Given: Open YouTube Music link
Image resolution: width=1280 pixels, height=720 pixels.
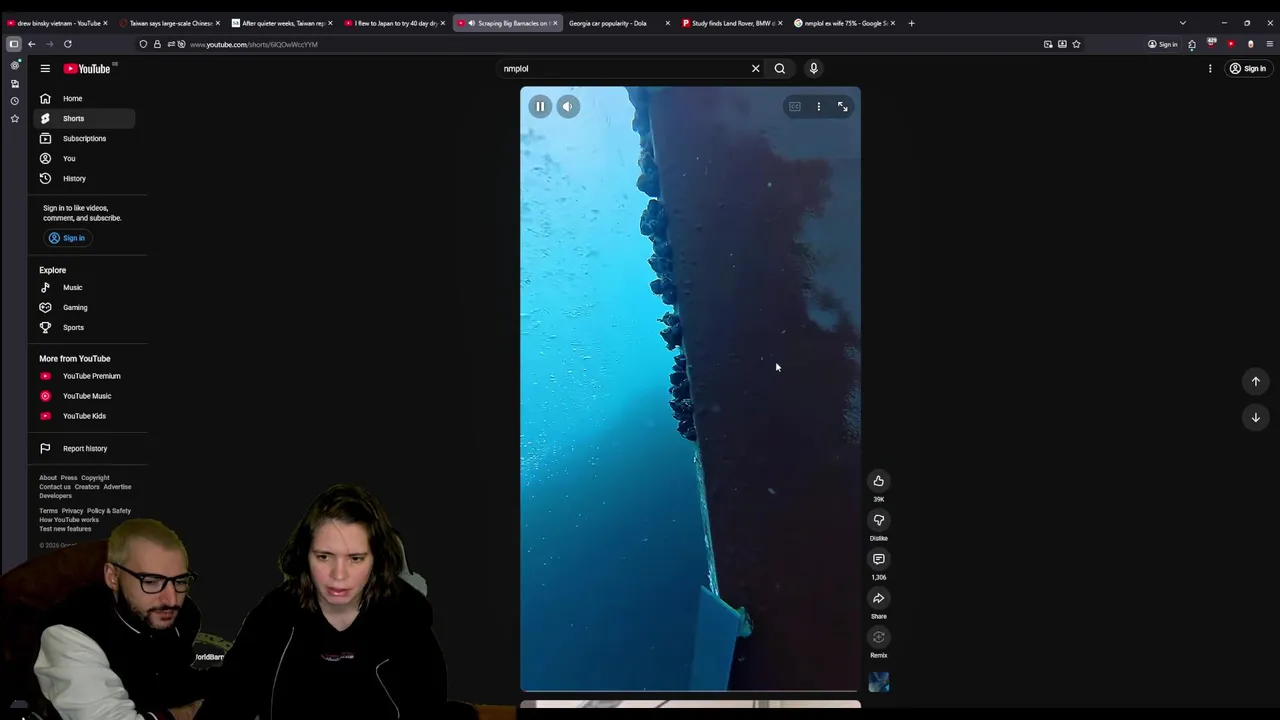Looking at the screenshot, I should click(84, 396).
